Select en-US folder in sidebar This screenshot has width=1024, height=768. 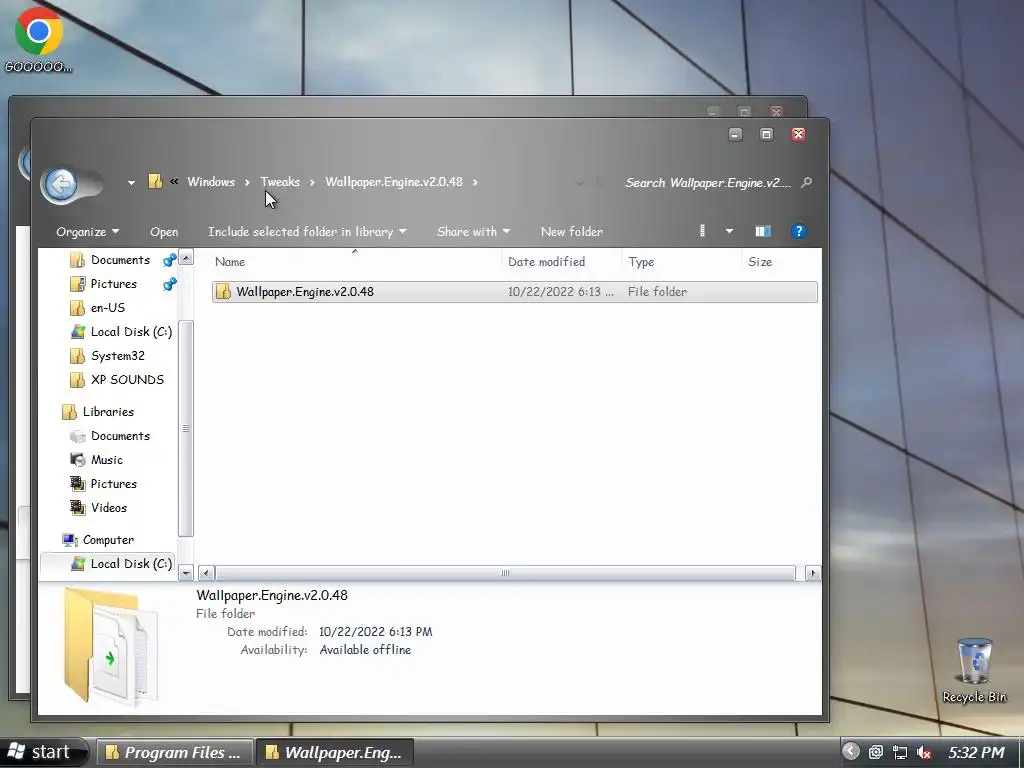[x=108, y=308]
